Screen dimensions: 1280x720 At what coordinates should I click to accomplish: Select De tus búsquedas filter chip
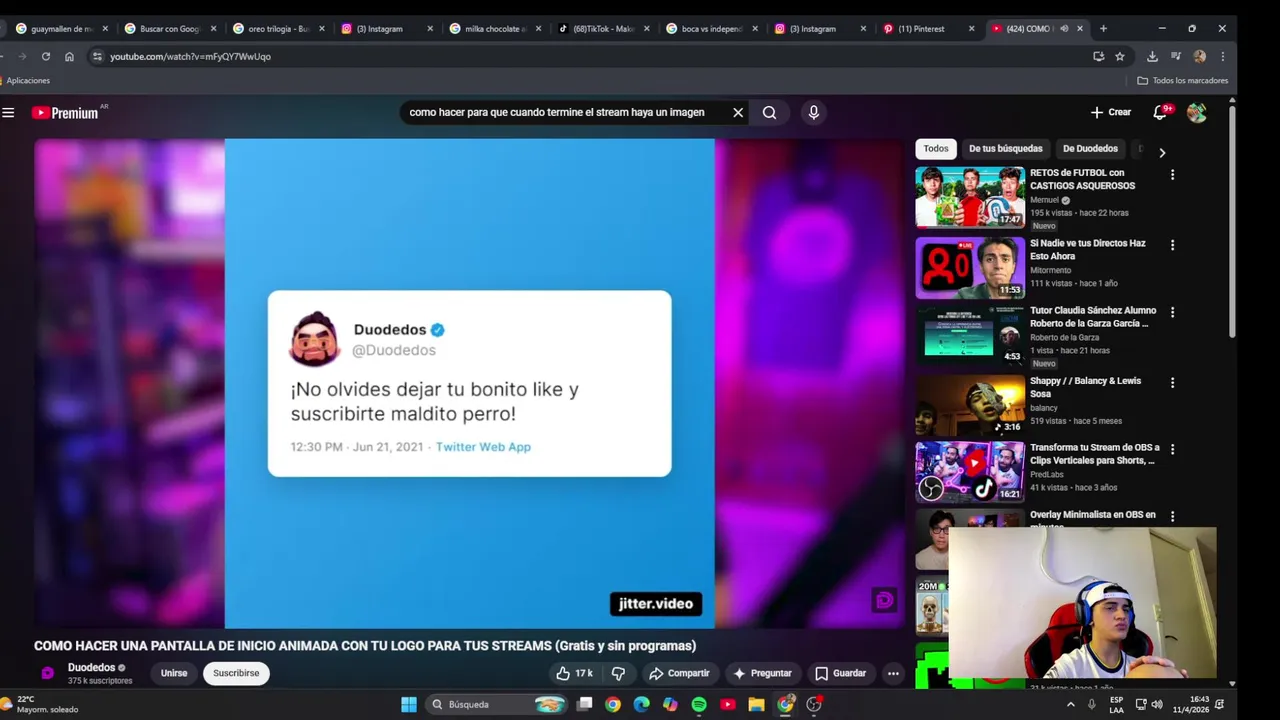point(1005,149)
